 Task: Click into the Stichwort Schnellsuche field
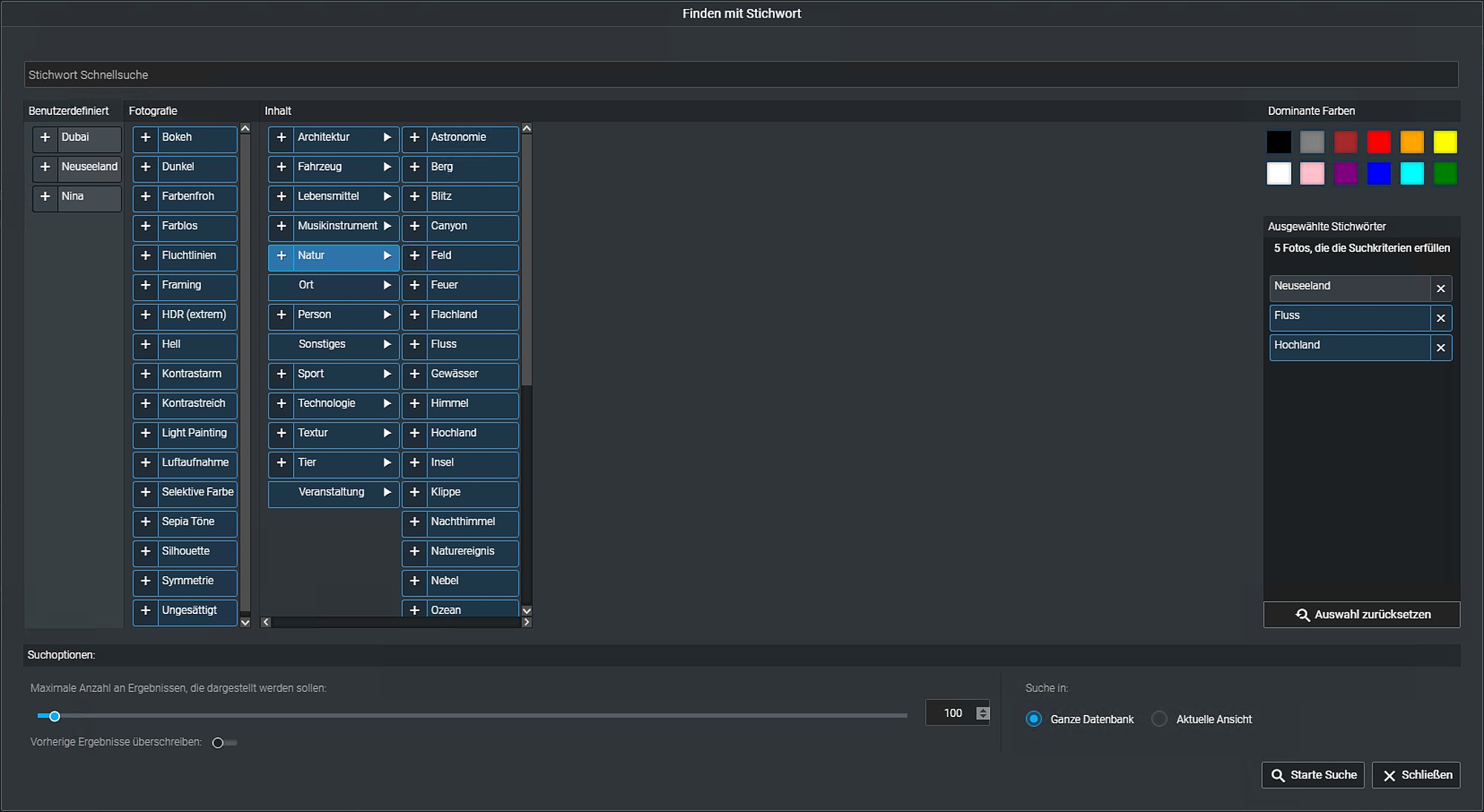[x=741, y=75]
